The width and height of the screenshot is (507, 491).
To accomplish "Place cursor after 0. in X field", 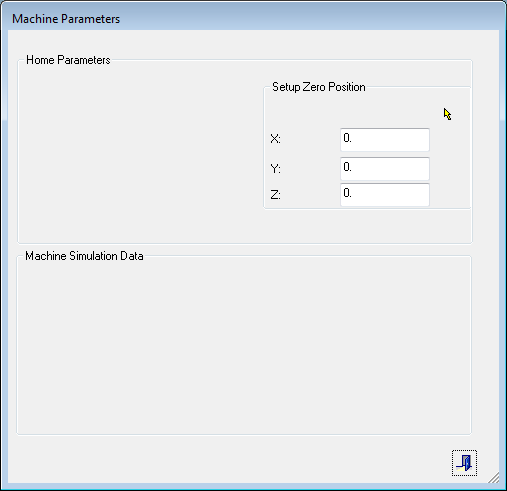I will tap(353, 138).
